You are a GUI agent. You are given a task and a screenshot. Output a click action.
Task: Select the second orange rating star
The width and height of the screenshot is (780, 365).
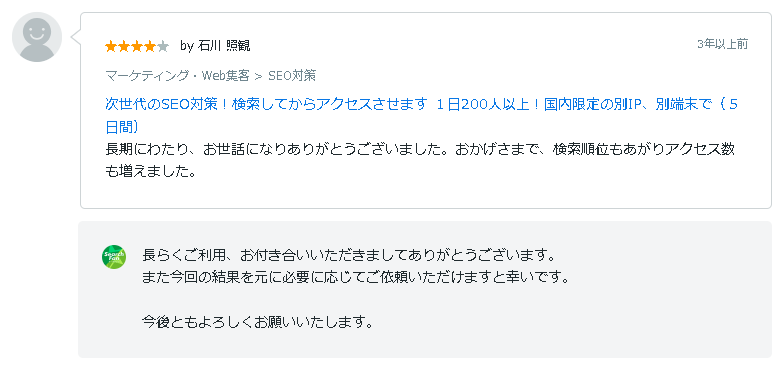123,47
